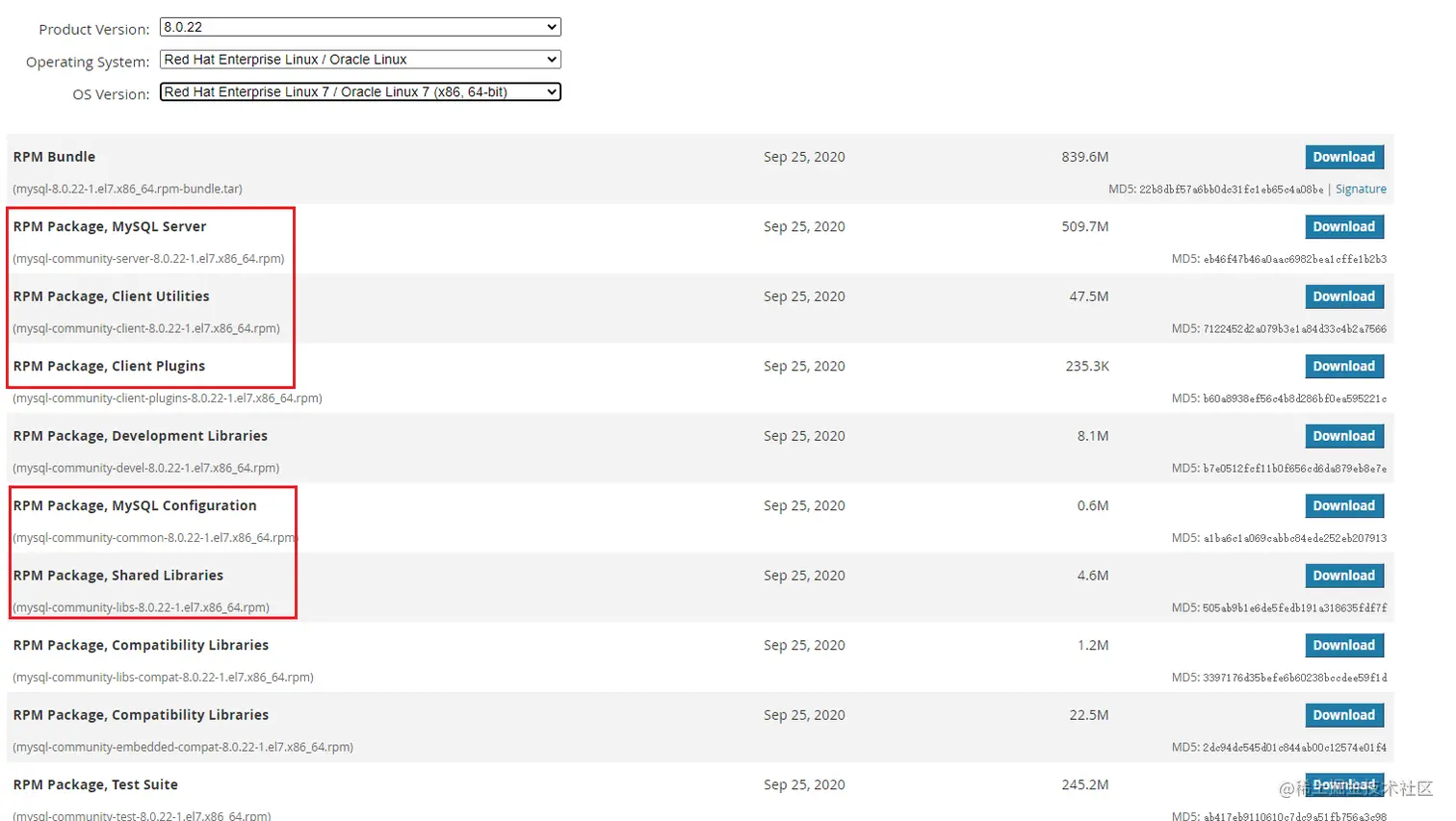Viewport: 1456px width, 821px height.
Task: Open the Signature link for RPM Bundle
Action: (1361, 190)
